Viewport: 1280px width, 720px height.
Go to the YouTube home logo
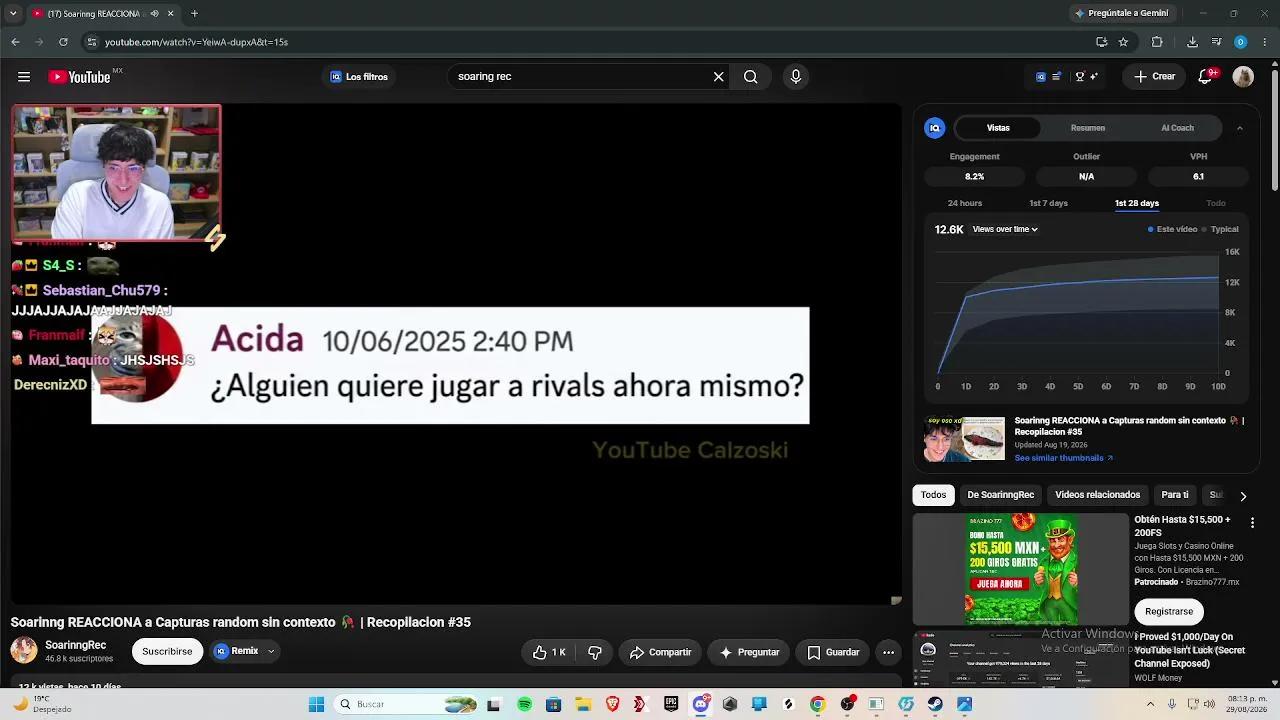pyautogui.click(x=79, y=77)
